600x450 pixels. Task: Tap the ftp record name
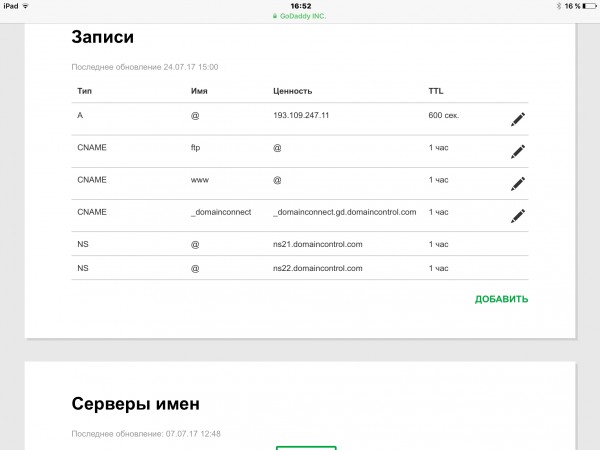click(x=195, y=148)
